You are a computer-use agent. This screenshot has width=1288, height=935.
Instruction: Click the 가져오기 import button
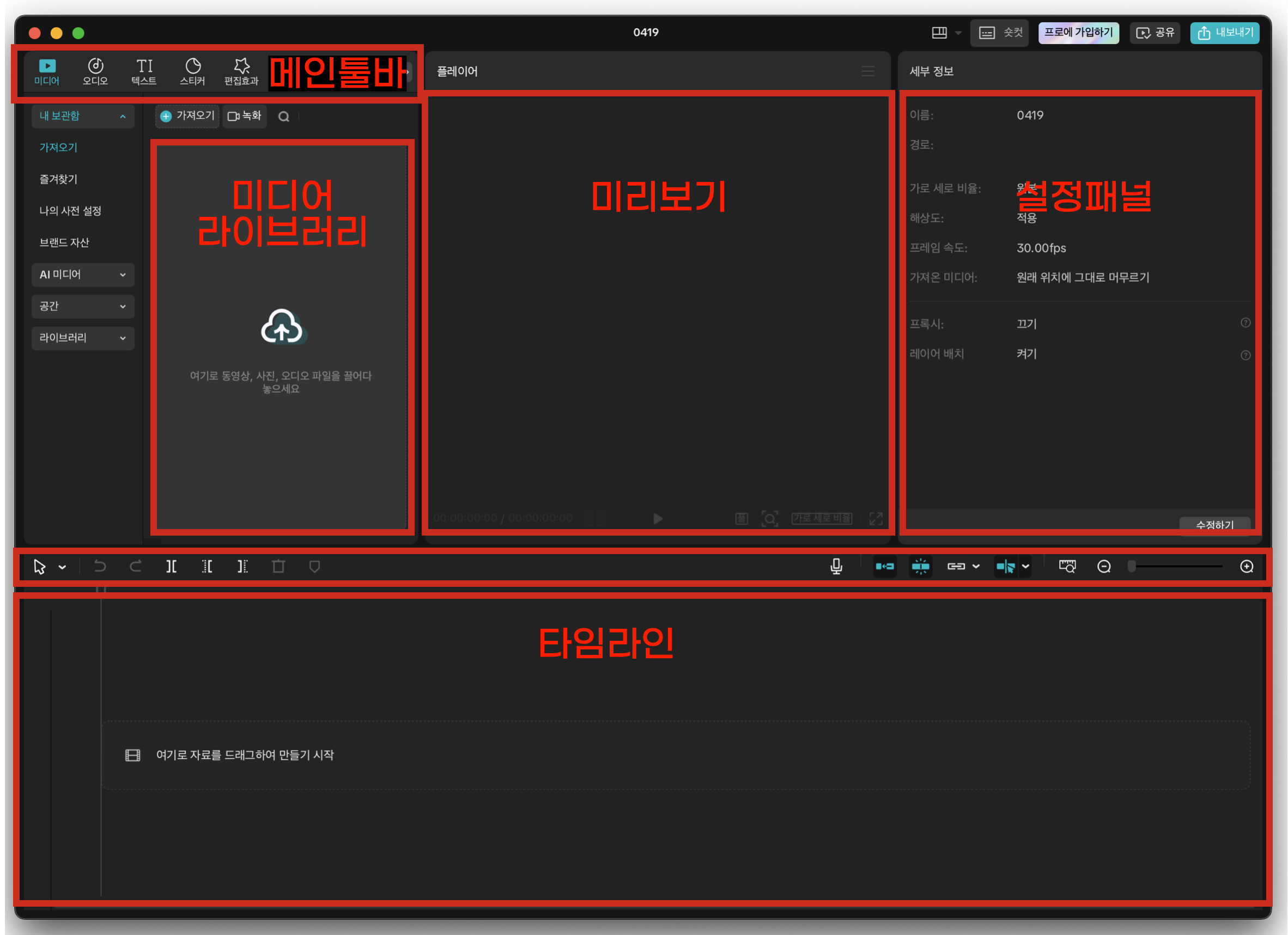coord(187,116)
